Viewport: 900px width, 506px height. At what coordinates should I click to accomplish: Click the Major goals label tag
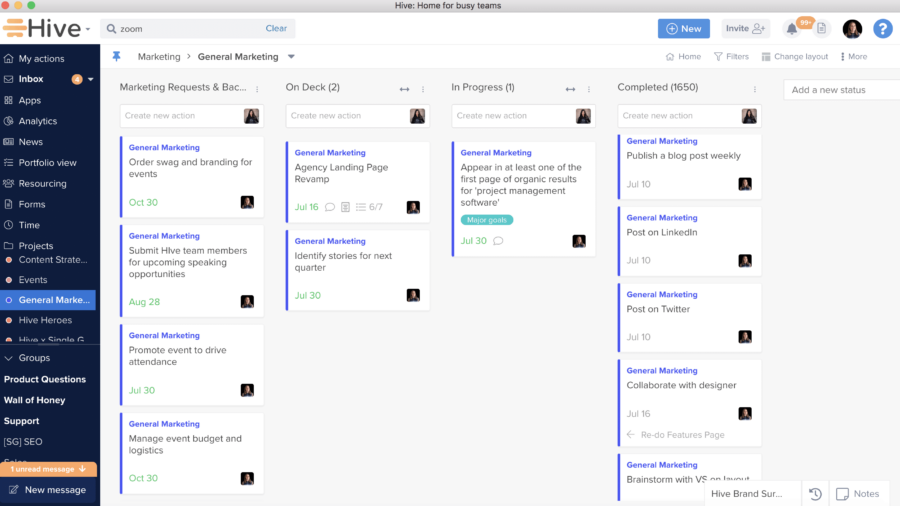pos(487,220)
